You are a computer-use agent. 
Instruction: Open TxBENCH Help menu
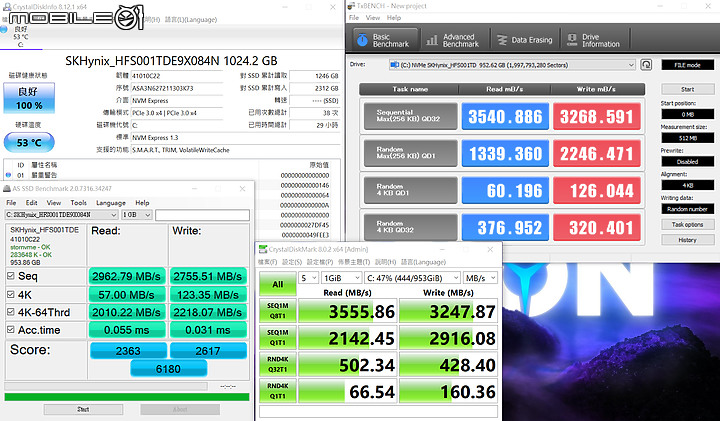394,17
